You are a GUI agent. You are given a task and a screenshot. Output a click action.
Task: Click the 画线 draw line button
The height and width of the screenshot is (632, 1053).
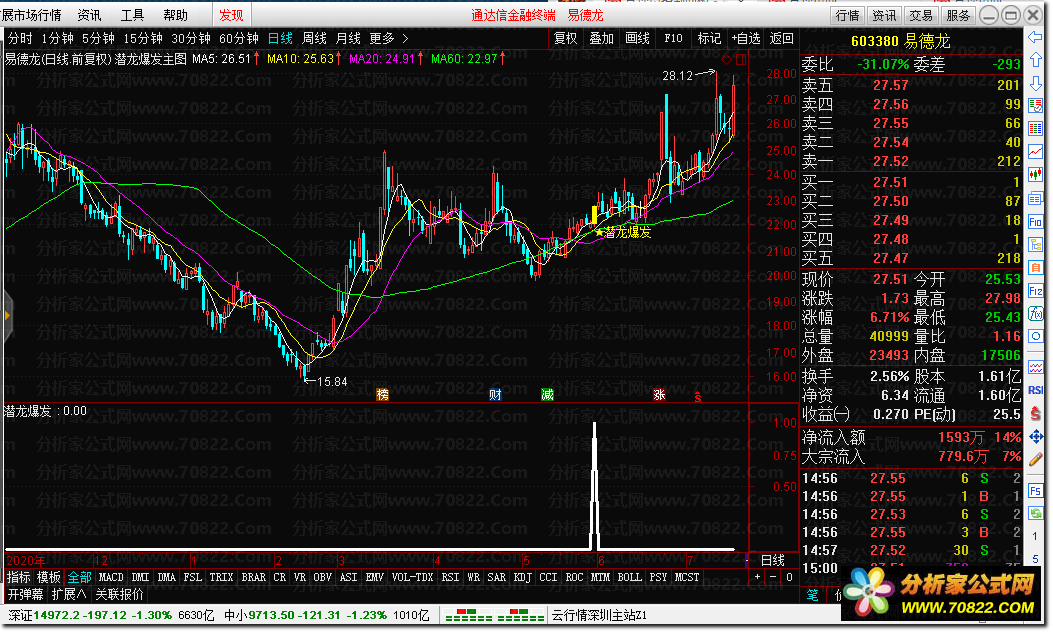click(637, 38)
